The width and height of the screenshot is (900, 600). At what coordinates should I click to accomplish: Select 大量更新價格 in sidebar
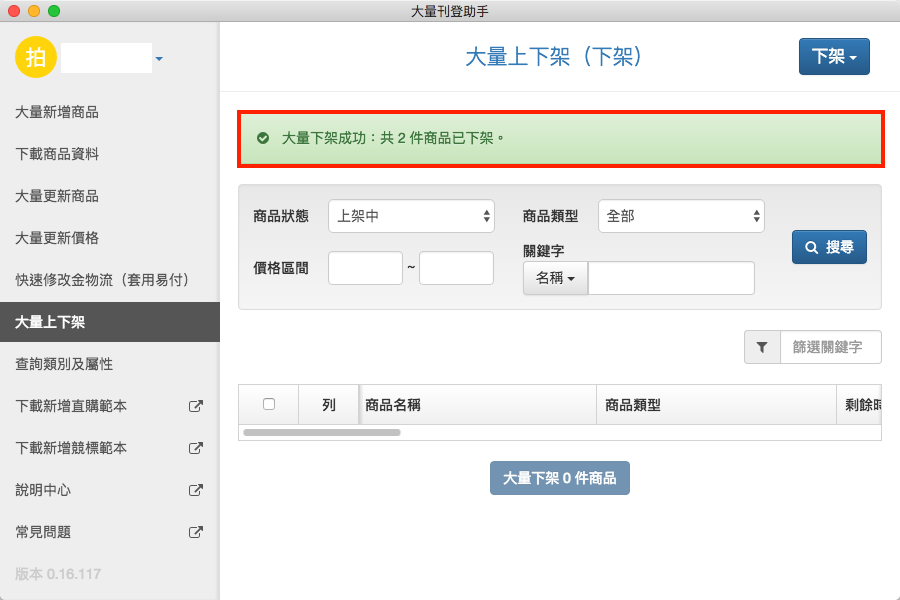57,238
